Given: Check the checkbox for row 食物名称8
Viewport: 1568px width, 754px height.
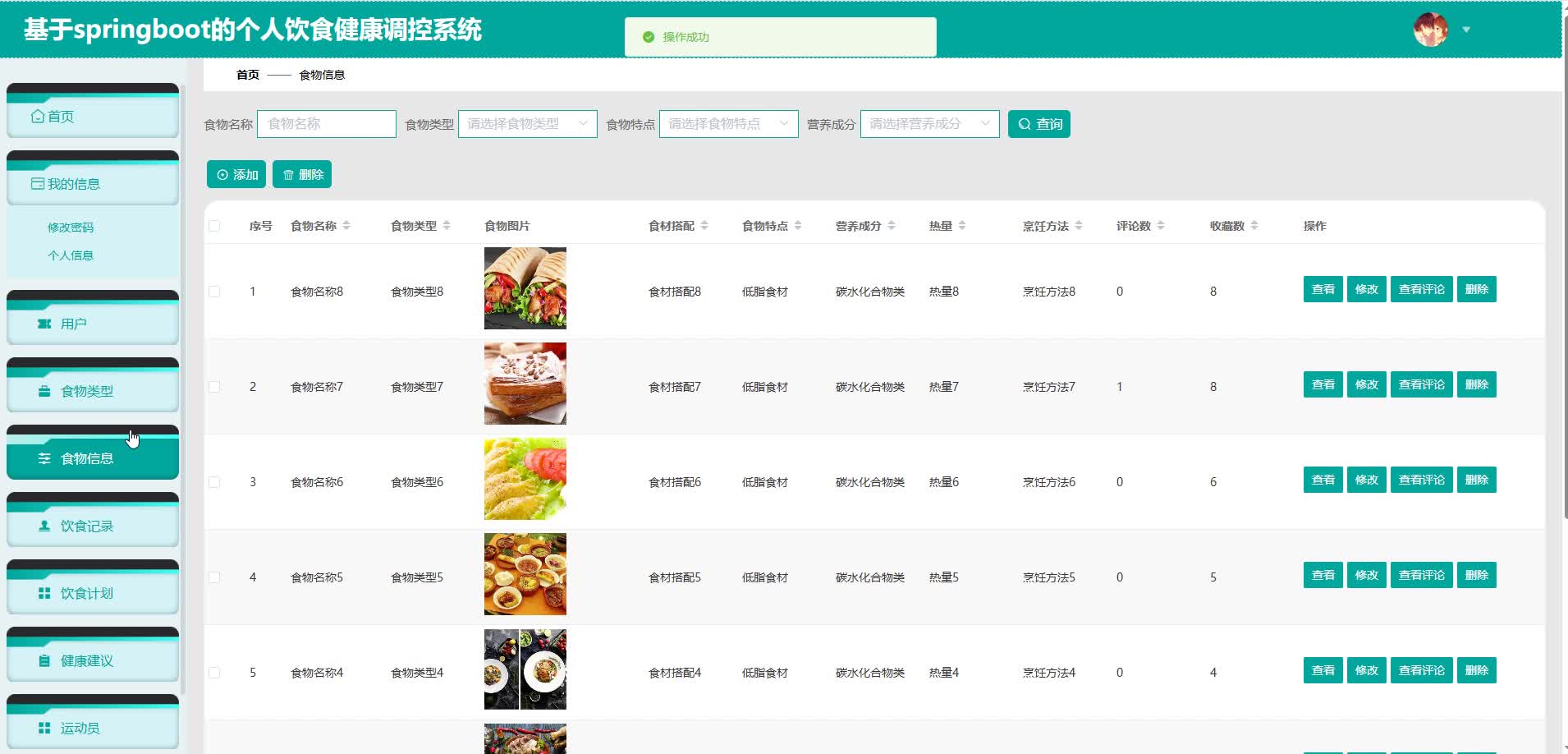Looking at the screenshot, I should point(214,292).
